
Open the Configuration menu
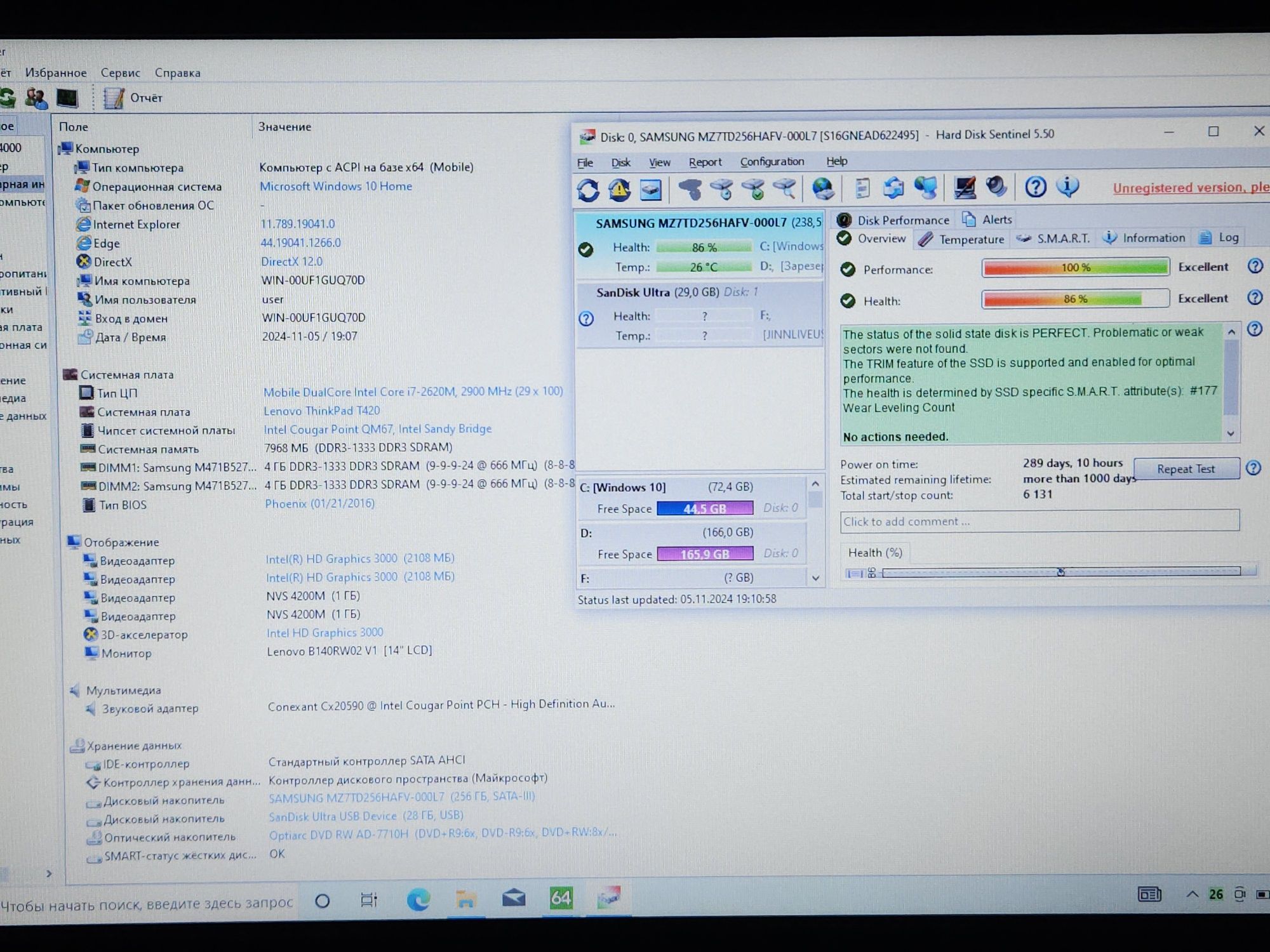(772, 162)
